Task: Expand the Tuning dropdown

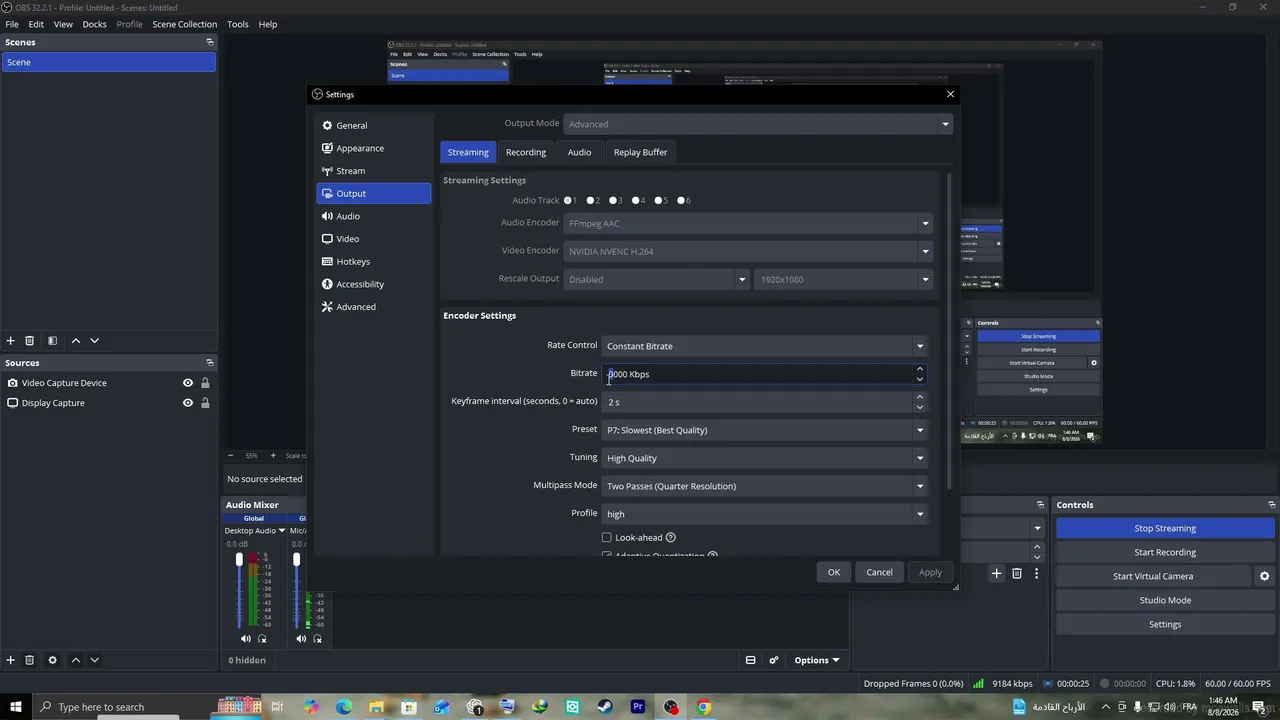Action: coord(765,458)
